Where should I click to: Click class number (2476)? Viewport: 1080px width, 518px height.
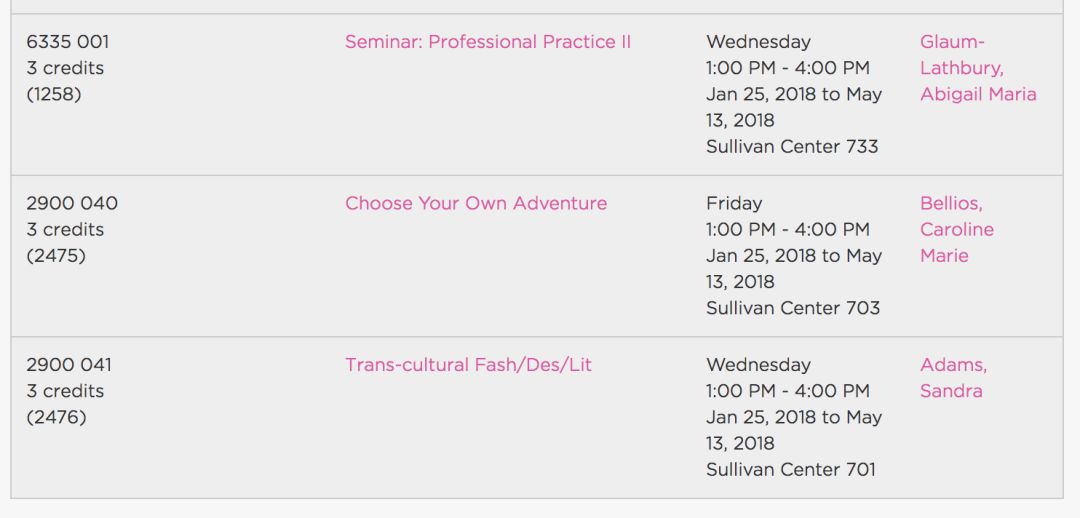(56, 417)
